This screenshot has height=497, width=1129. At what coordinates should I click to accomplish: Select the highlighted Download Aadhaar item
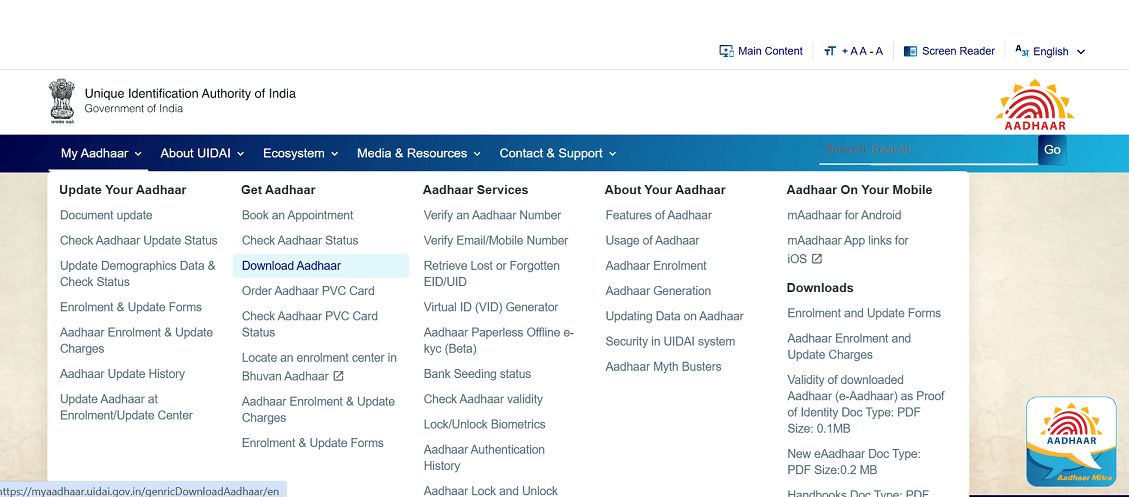[320, 266]
